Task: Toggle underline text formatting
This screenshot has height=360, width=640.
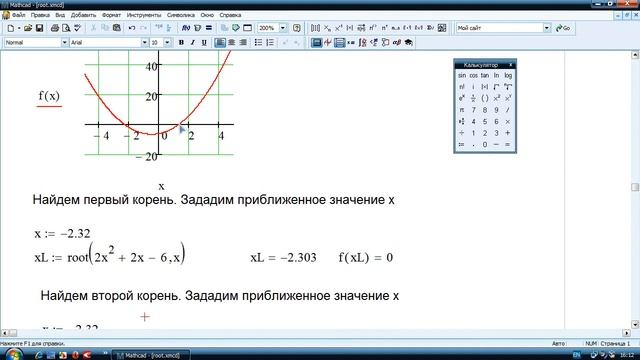Action: coord(204,42)
